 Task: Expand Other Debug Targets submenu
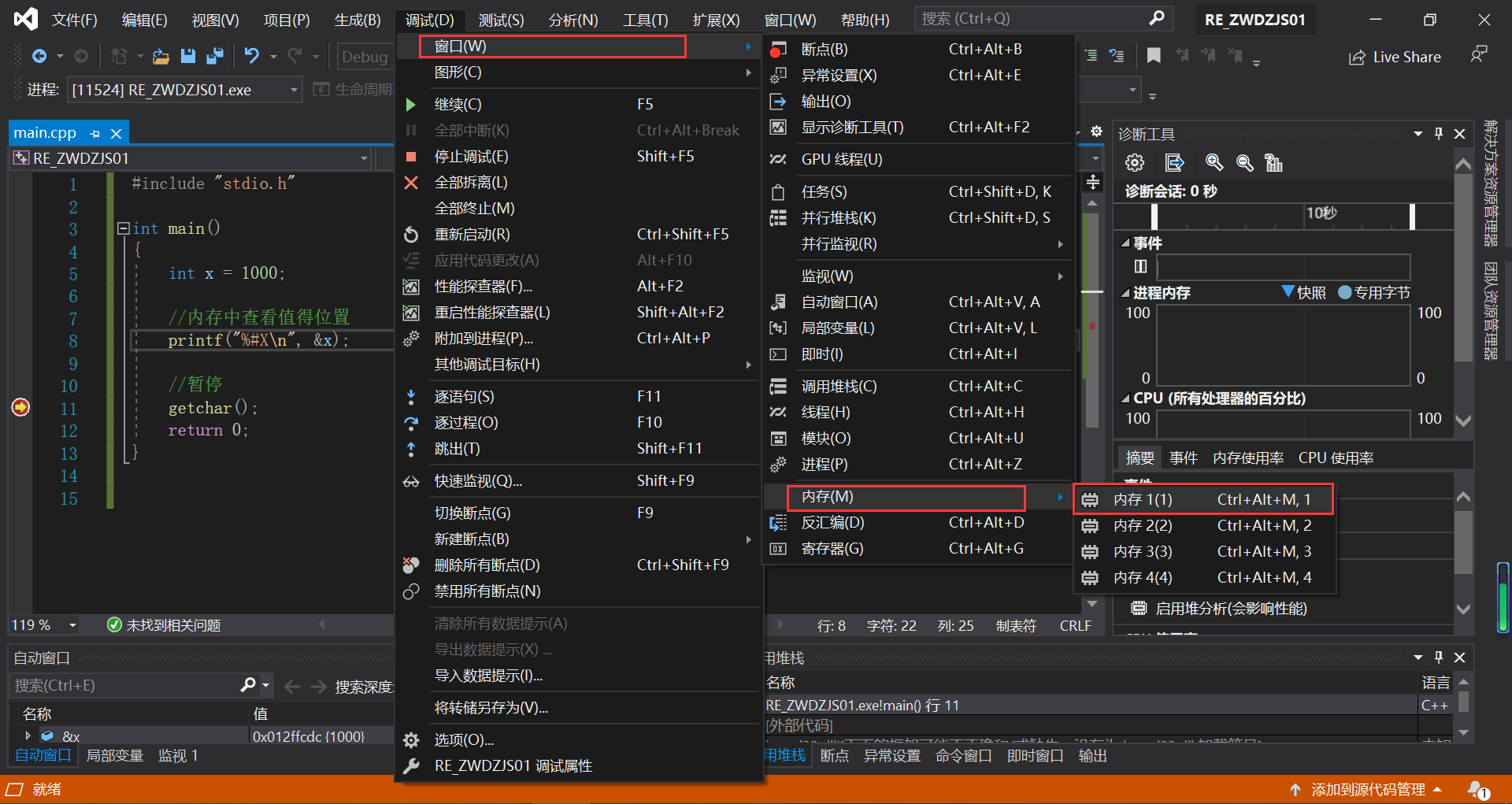[x=578, y=364]
